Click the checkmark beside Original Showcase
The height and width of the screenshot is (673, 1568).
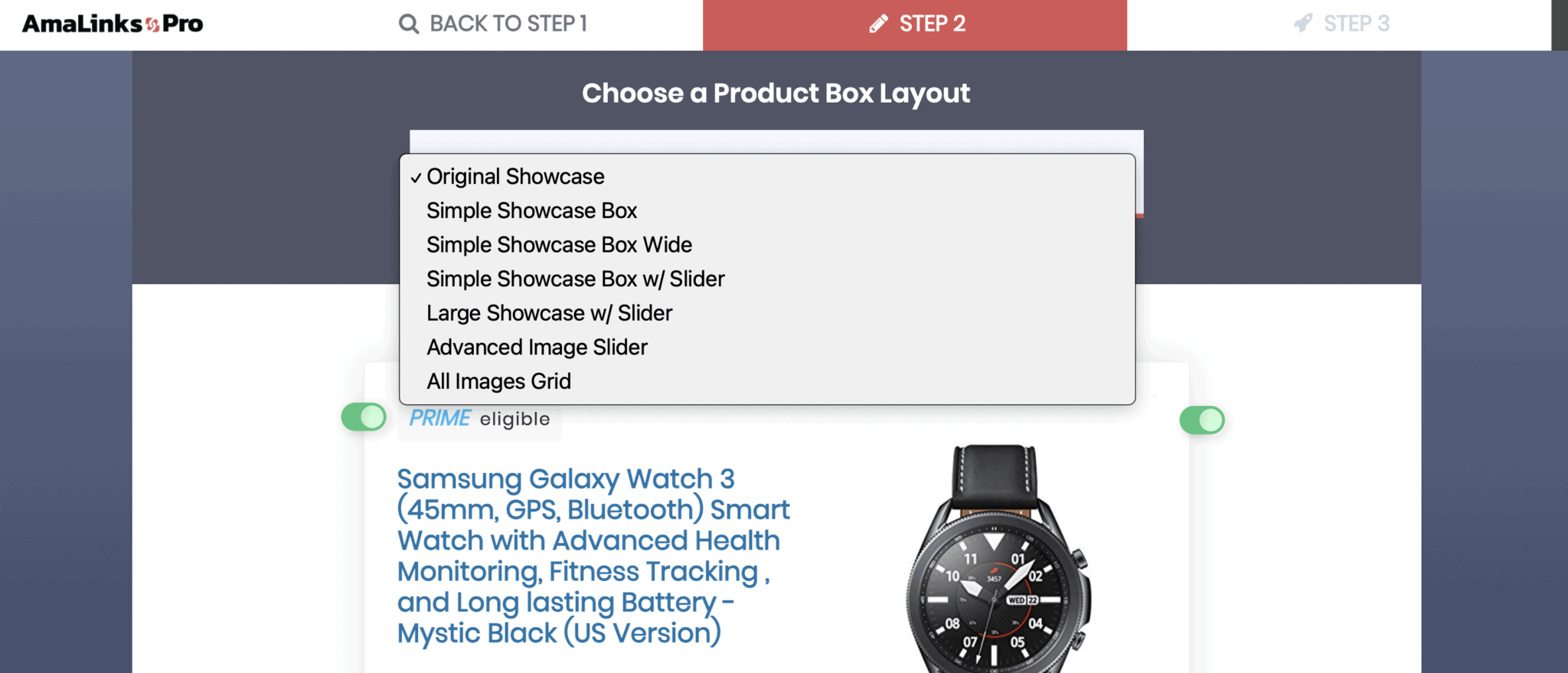tap(416, 178)
